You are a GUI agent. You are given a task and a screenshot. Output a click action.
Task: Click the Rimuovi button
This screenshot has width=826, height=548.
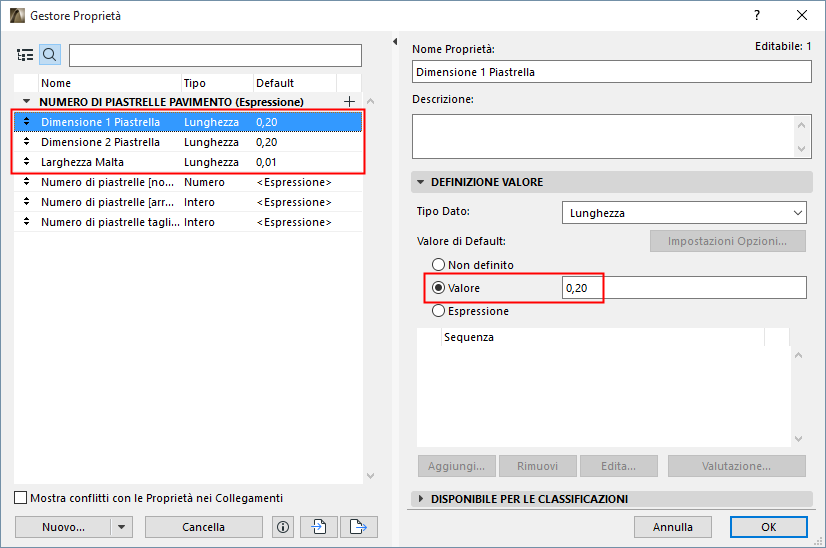[537, 466]
